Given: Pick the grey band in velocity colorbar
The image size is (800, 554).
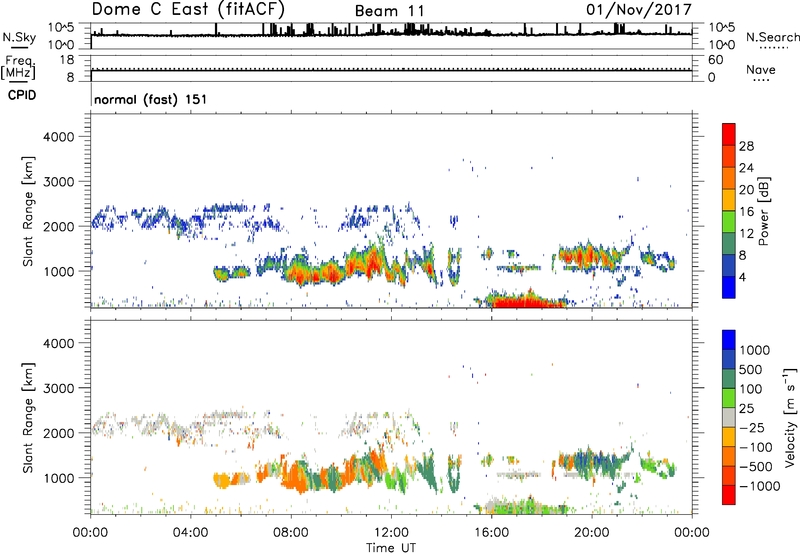Looking at the screenshot, I should [x=729, y=418].
